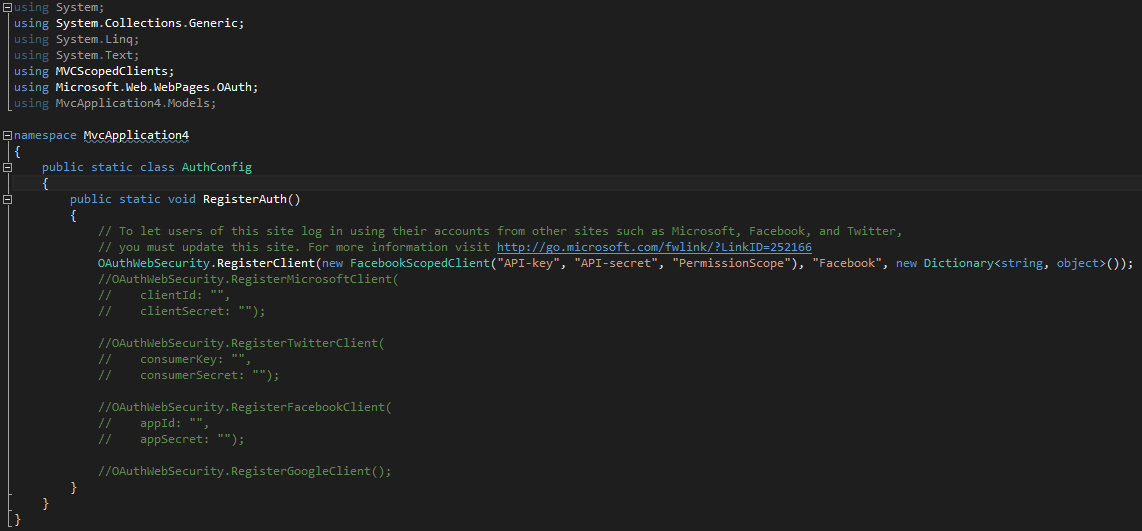
Task: Click the commented clientSecret line
Action: [x=181, y=311]
